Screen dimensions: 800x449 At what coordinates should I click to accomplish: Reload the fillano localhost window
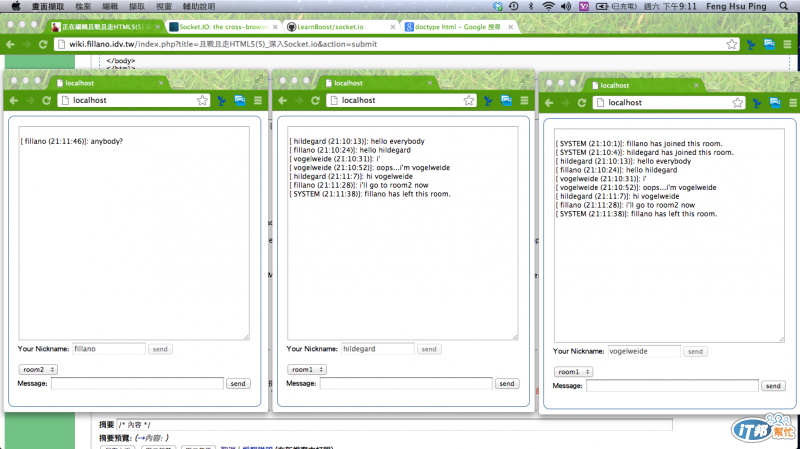coord(46,101)
